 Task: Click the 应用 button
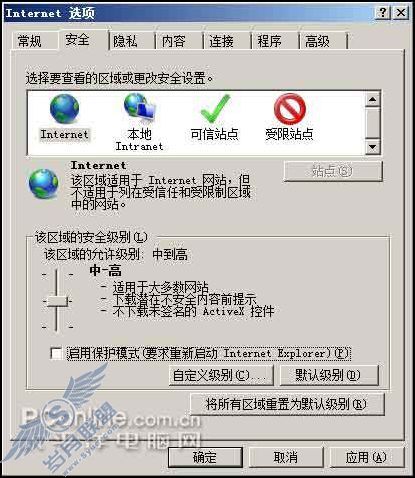(366, 457)
